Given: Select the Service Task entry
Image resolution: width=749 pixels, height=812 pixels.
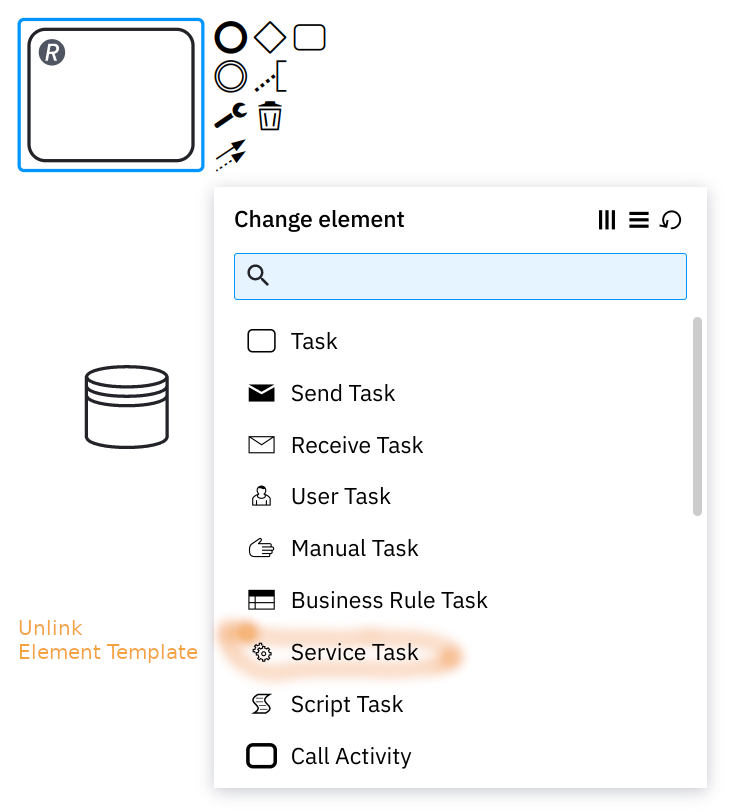Looking at the screenshot, I should [460, 652].
